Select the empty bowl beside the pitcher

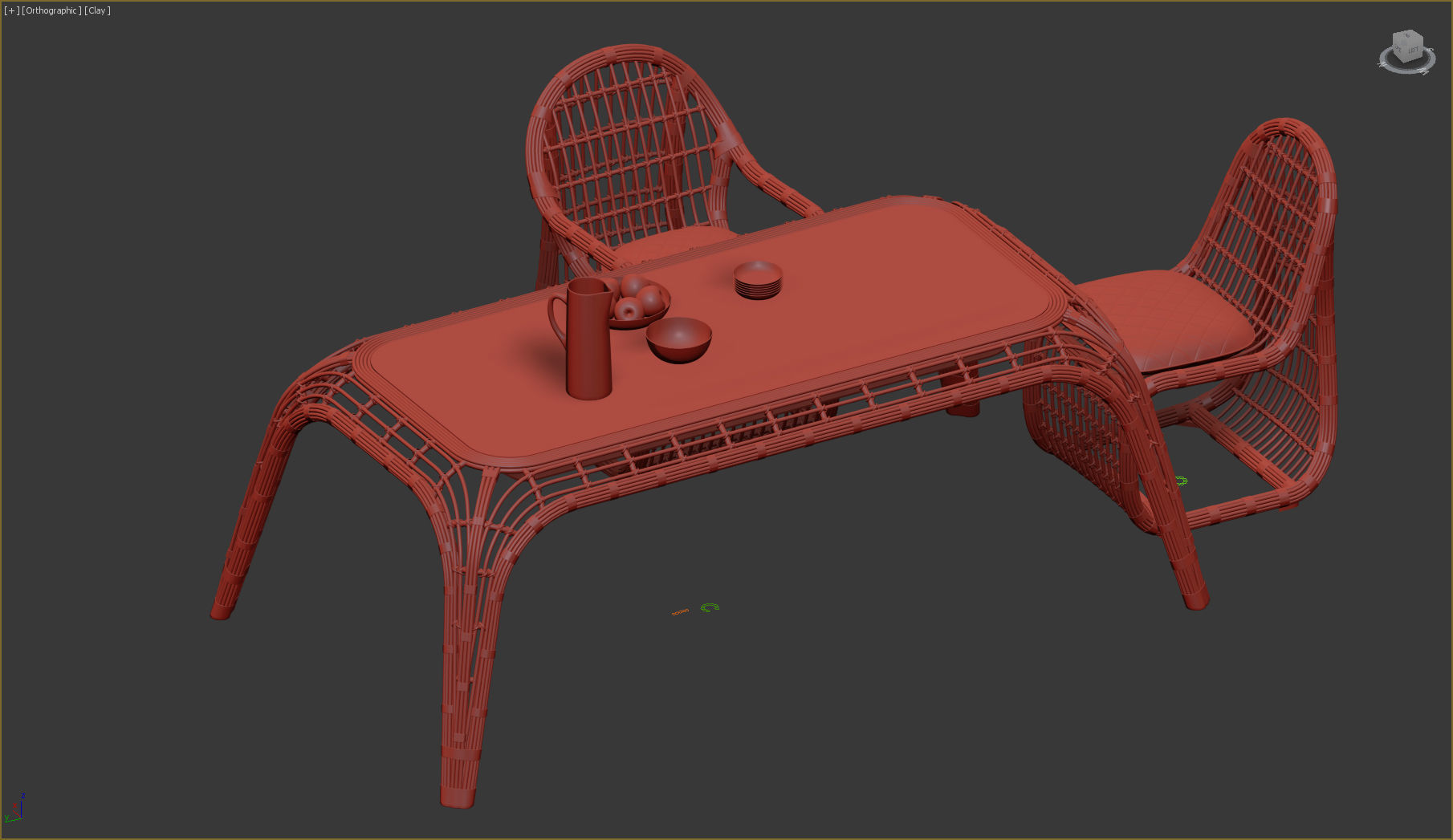[x=679, y=339]
